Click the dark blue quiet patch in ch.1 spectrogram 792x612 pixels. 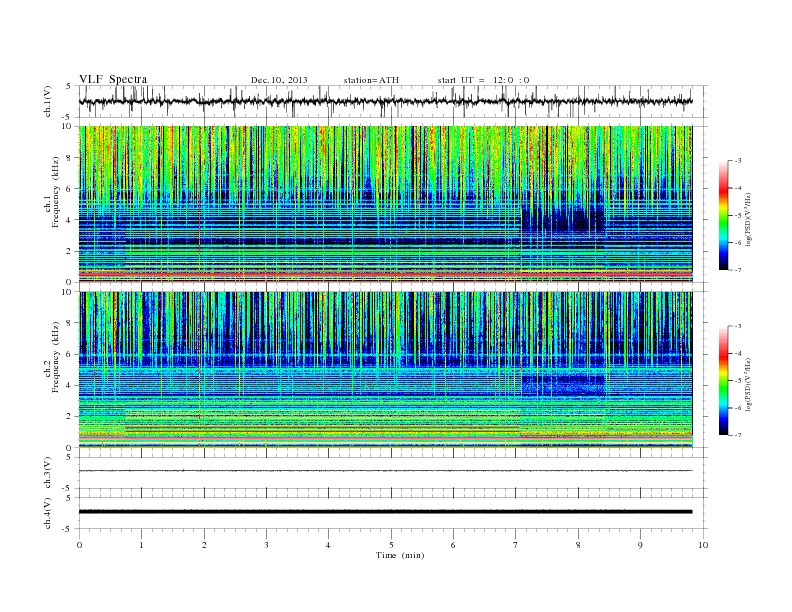tap(563, 218)
